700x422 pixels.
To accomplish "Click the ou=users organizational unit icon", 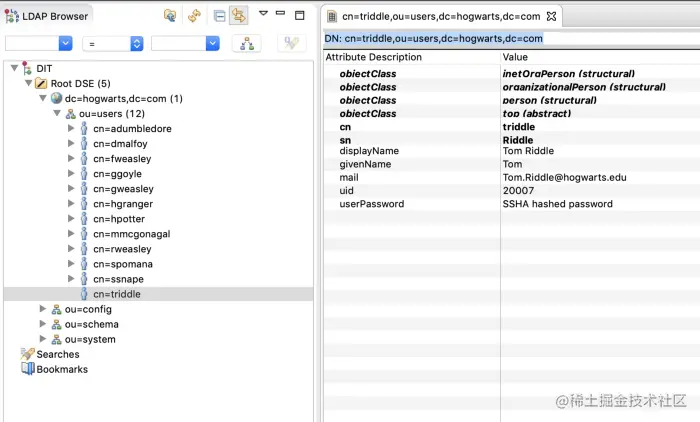I will pyautogui.click(x=71, y=113).
